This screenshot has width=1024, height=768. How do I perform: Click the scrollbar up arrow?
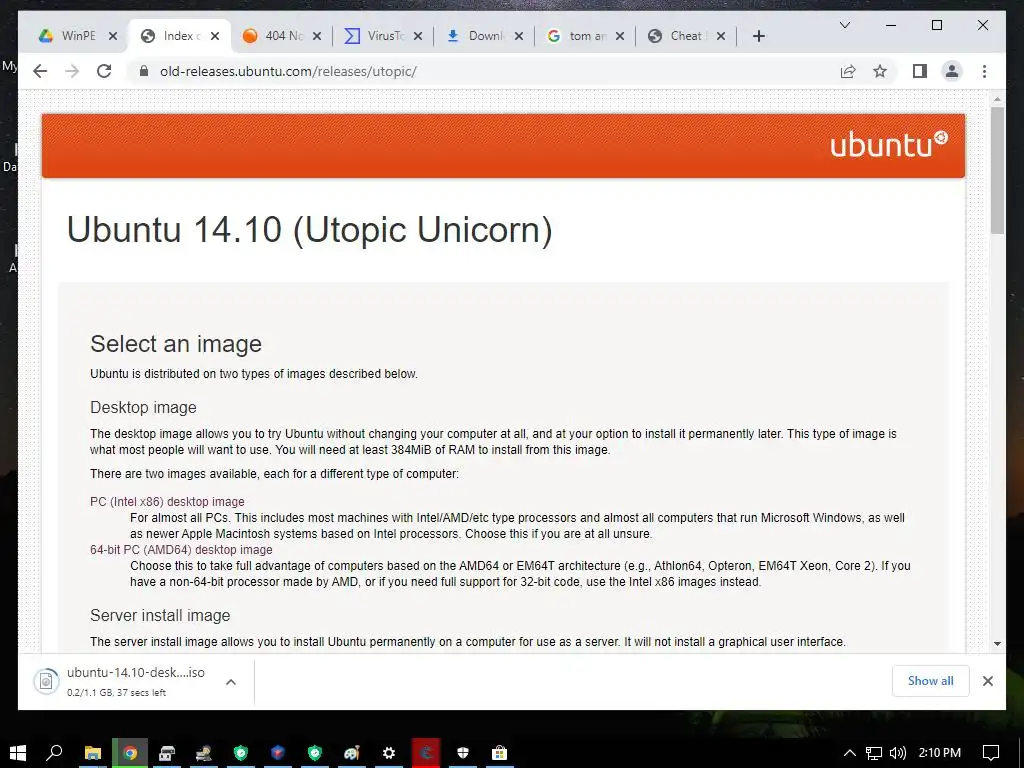pyautogui.click(x=997, y=99)
